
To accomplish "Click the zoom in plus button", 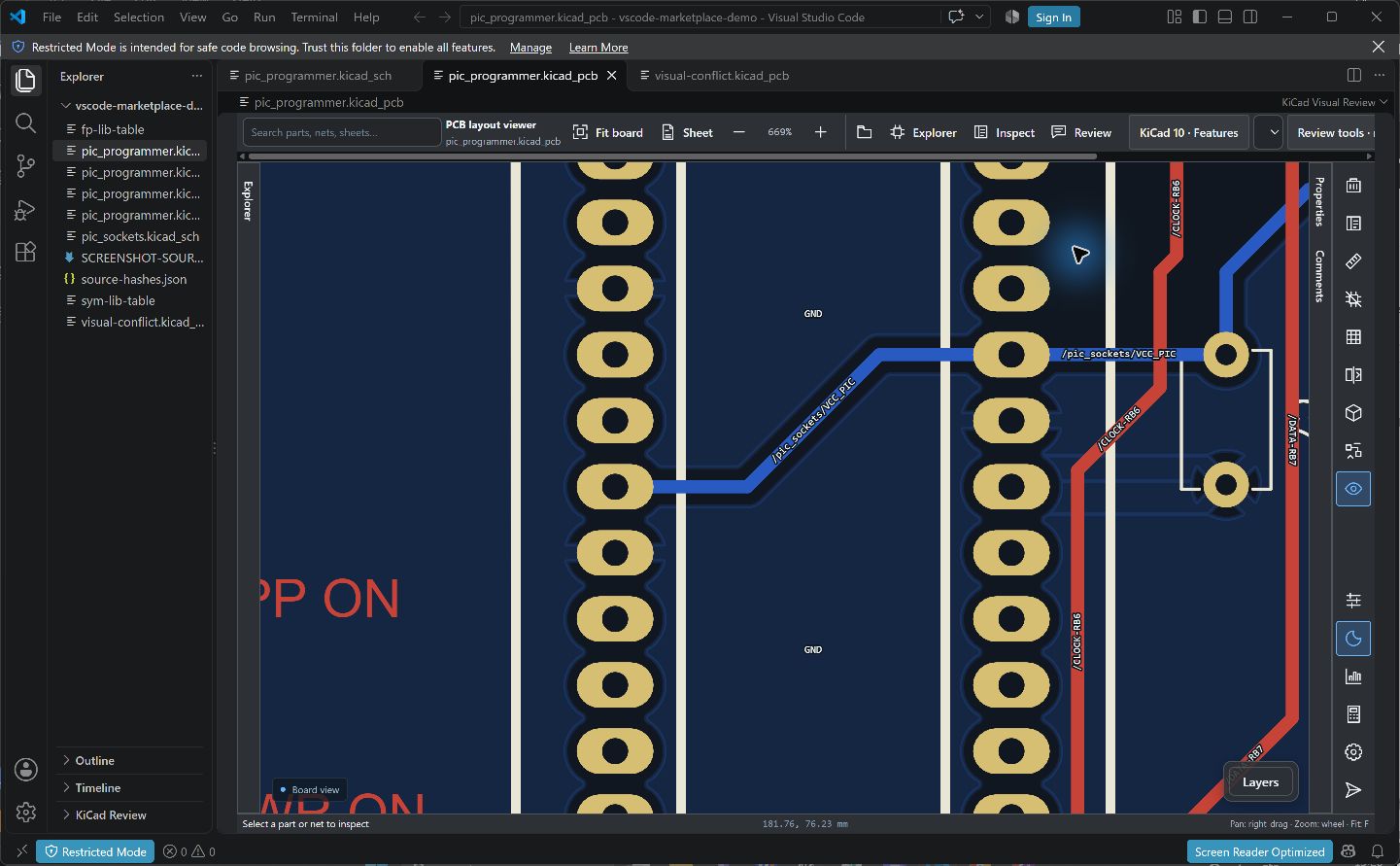I will 821,132.
